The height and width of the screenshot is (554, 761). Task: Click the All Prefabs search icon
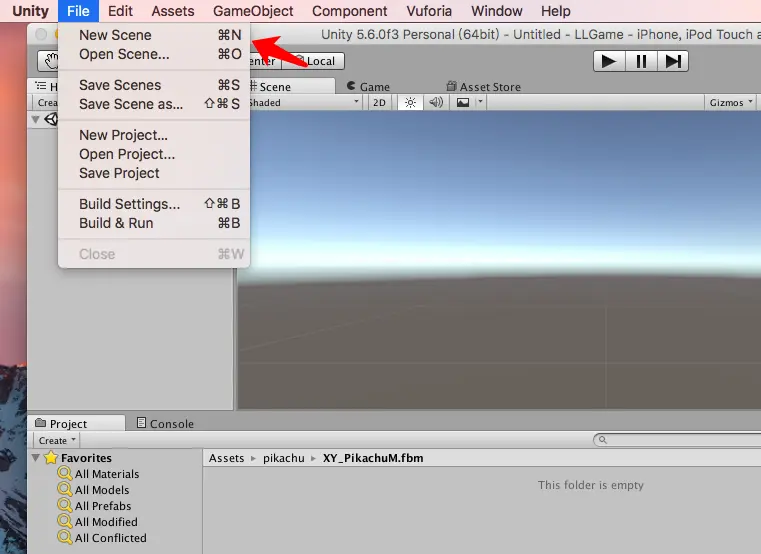65,505
